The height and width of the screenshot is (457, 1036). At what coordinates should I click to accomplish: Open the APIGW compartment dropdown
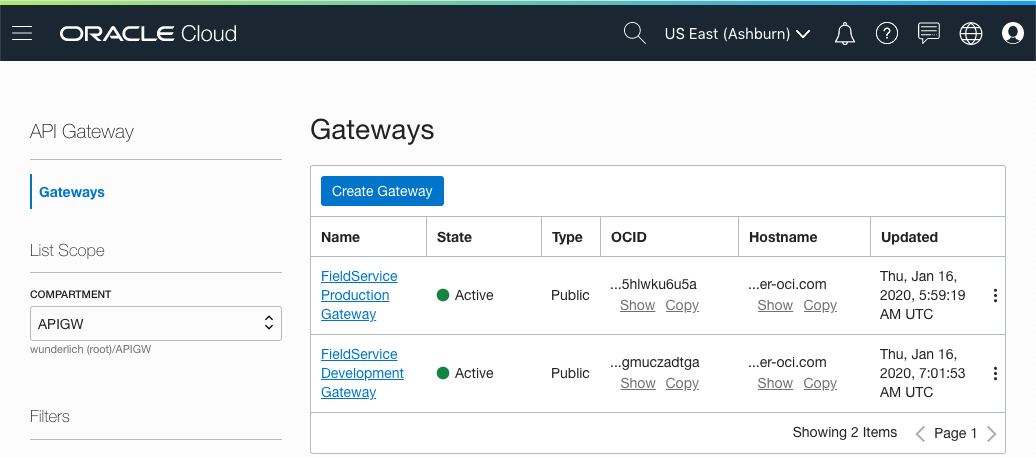[x=156, y=324]
